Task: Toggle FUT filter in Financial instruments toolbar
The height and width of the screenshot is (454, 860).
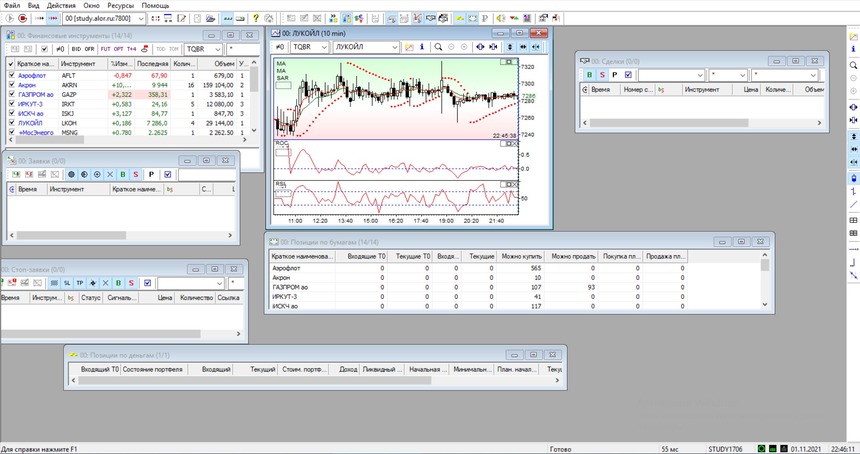Action: coord(105,49)
